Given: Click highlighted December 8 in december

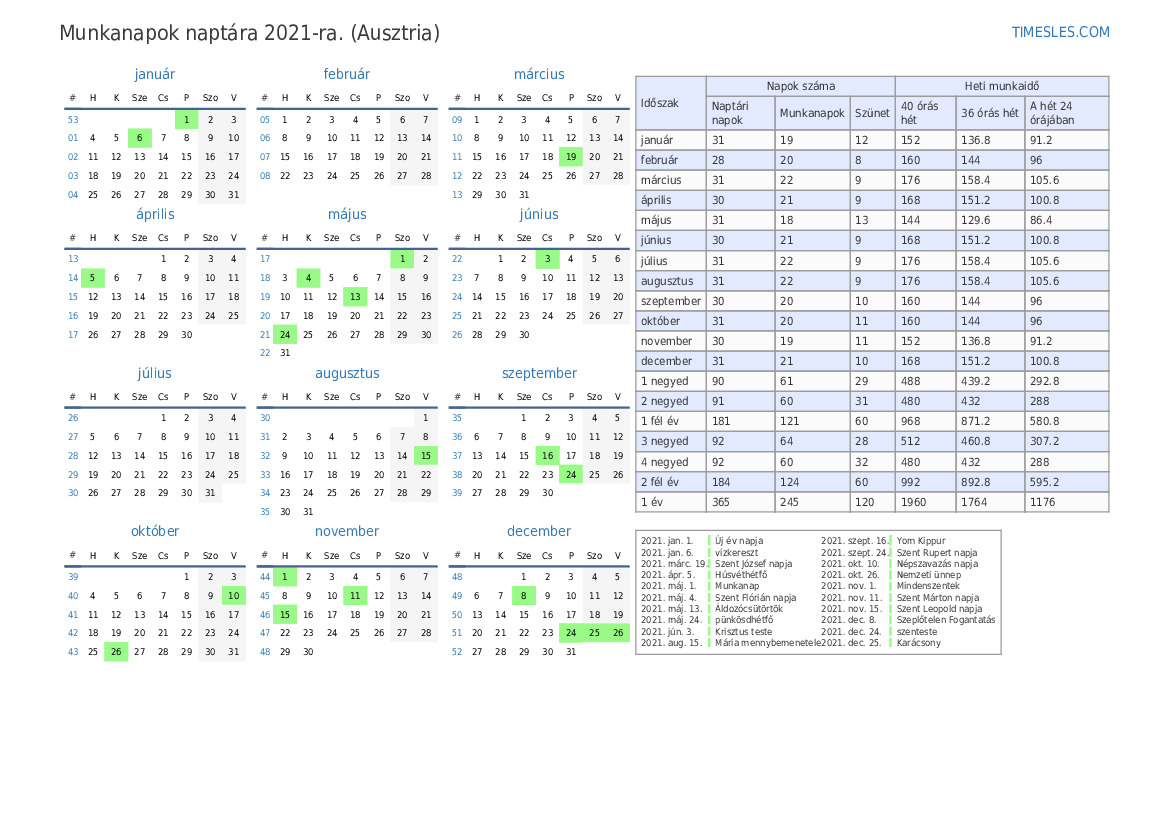Looking at the screenshot, I should pos(523,595).
